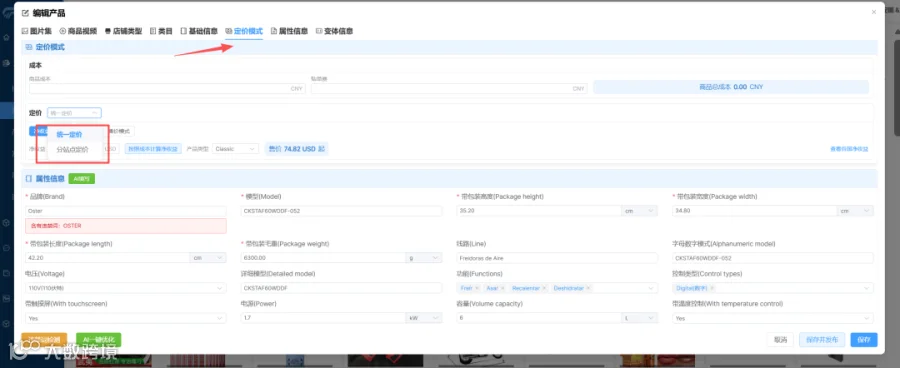Click the Package width input 34.80

point(754,211)
